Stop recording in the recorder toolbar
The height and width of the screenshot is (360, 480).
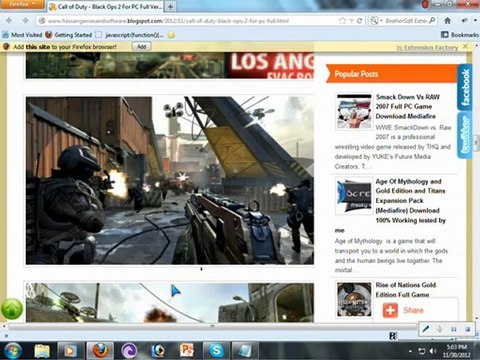click(467, 329)
